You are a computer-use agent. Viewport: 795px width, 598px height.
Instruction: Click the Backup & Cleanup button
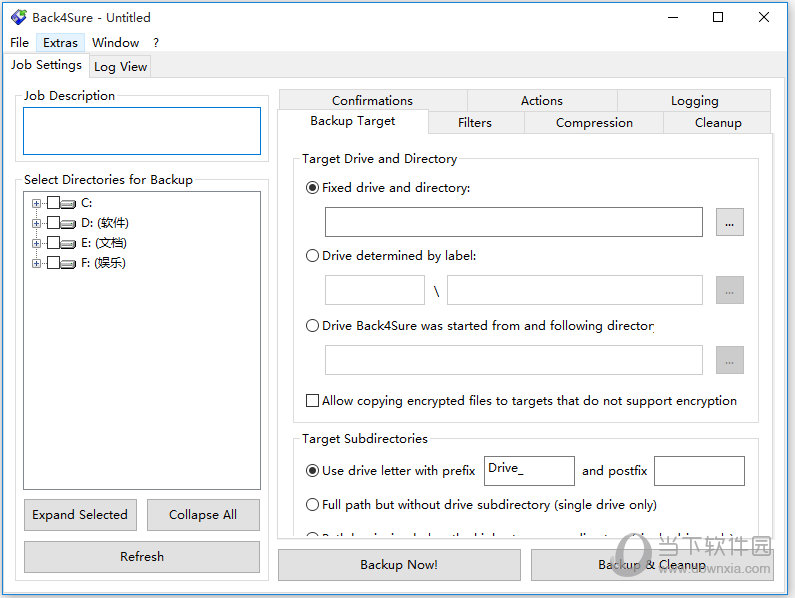coord(652,565)
